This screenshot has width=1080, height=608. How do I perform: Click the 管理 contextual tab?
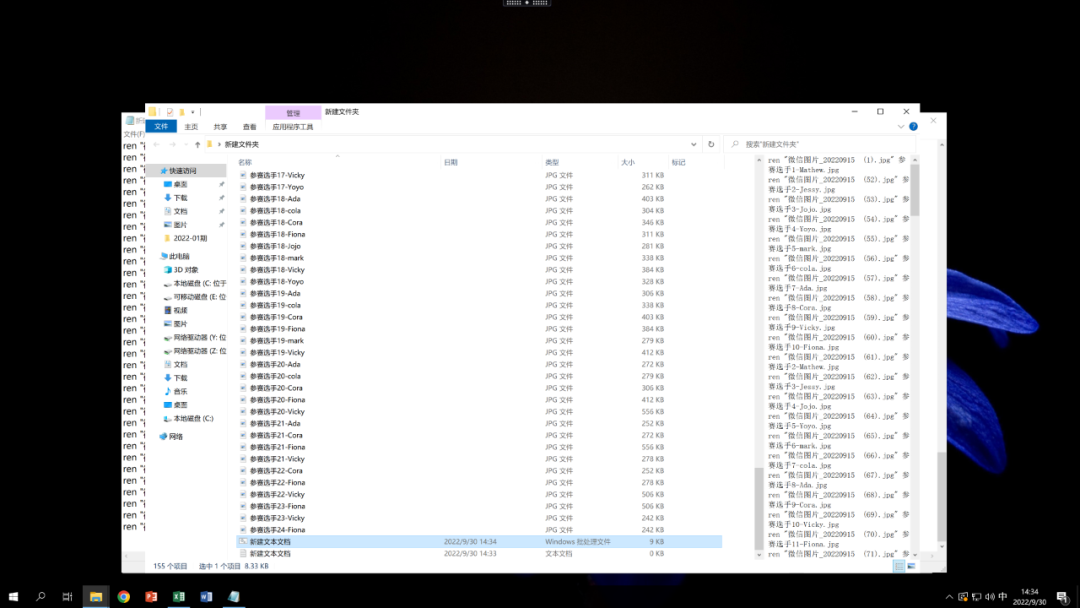(x=293, y=113)
